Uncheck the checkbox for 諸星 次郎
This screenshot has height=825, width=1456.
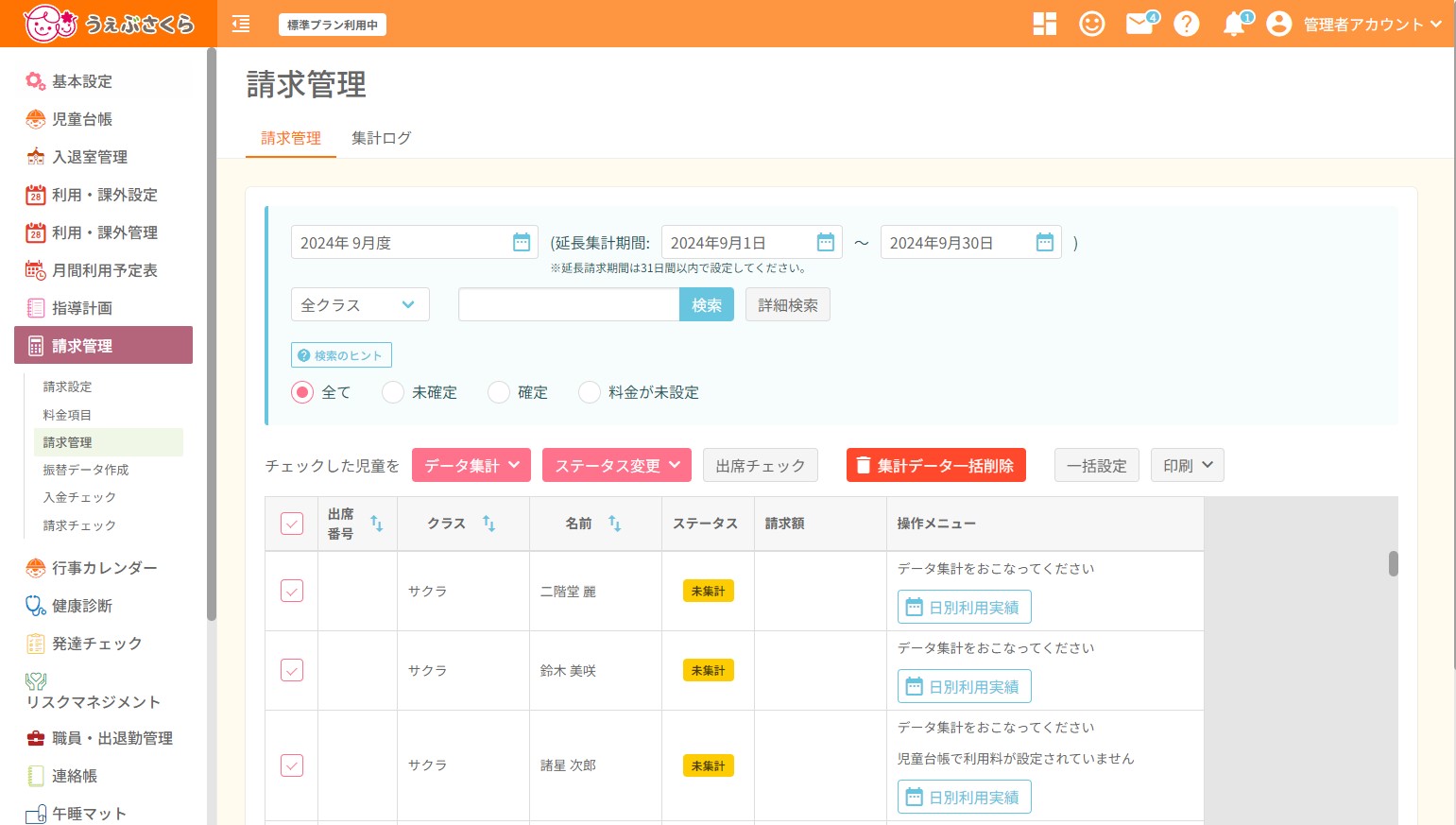[292, 765]
